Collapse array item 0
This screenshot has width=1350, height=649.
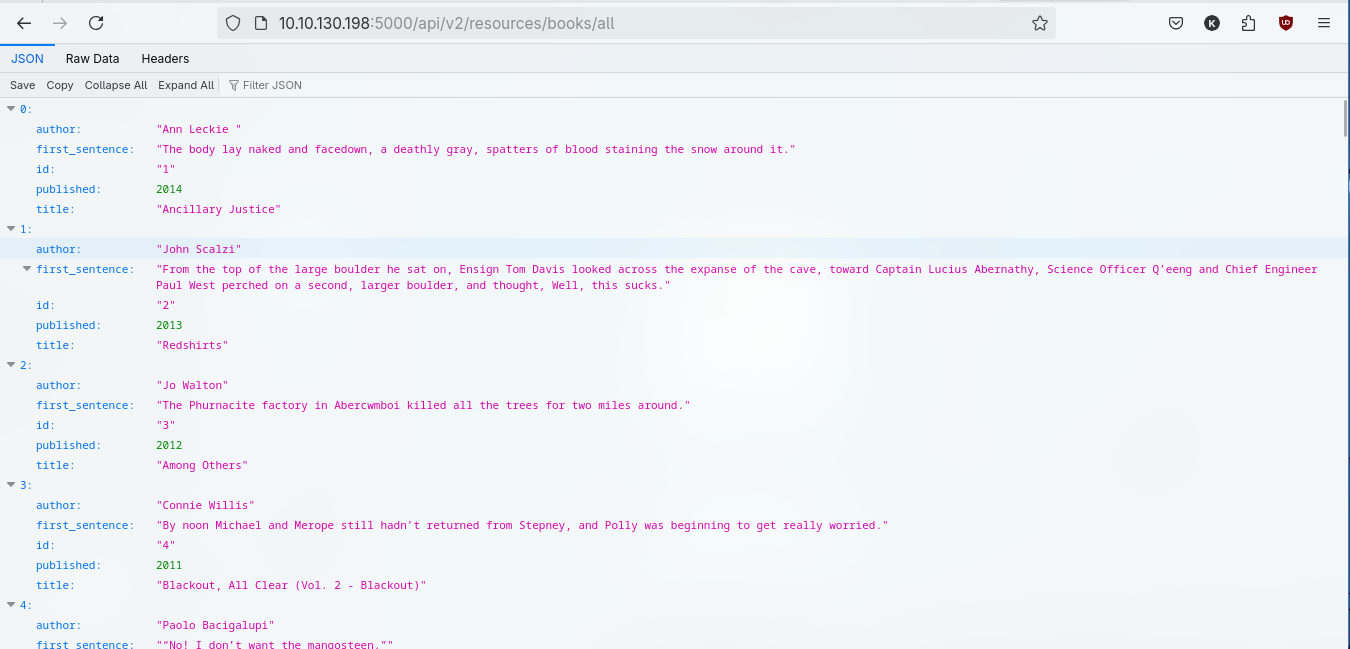pos(11,109)
